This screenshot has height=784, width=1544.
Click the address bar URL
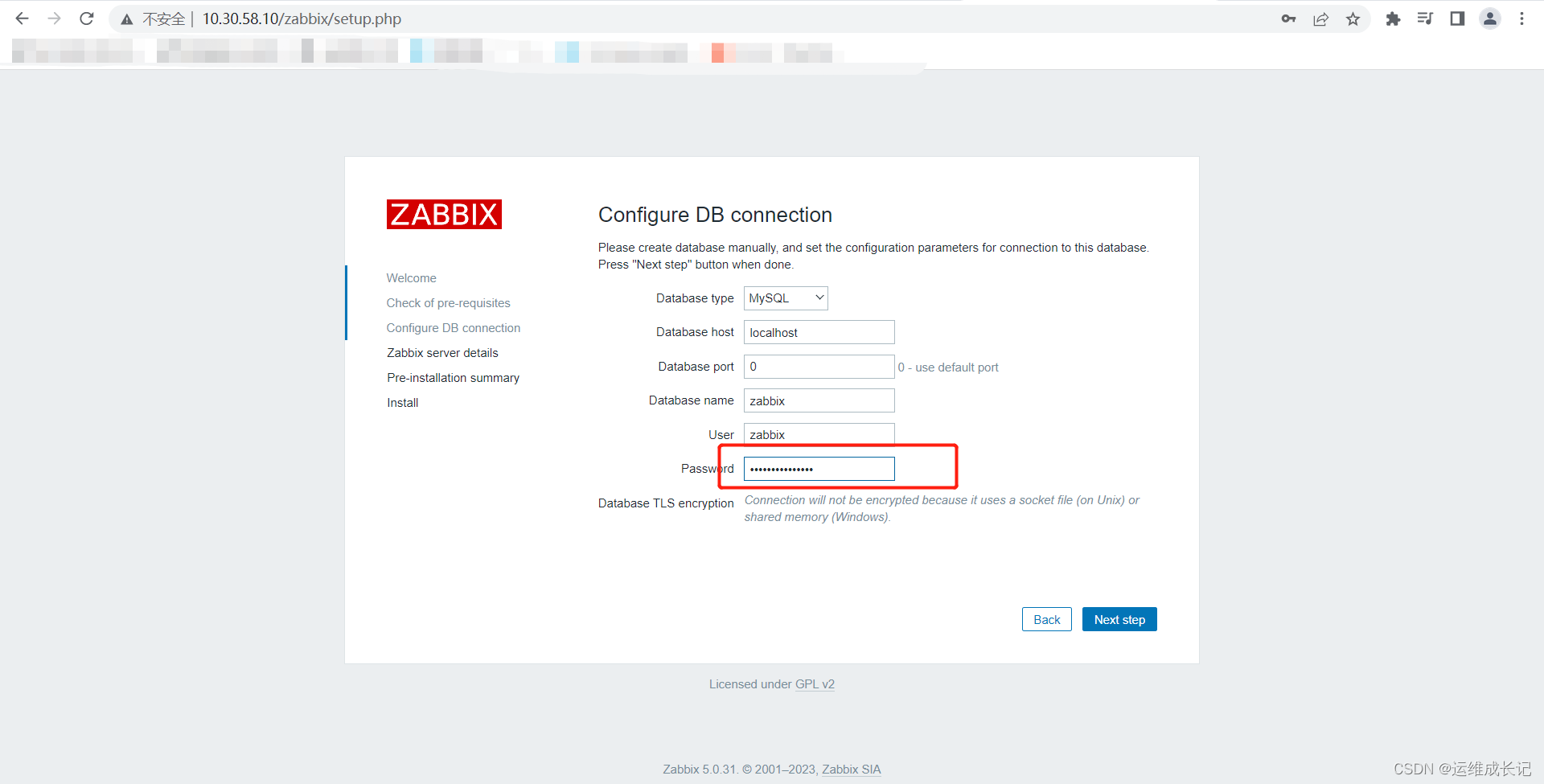tap(302, 18)
